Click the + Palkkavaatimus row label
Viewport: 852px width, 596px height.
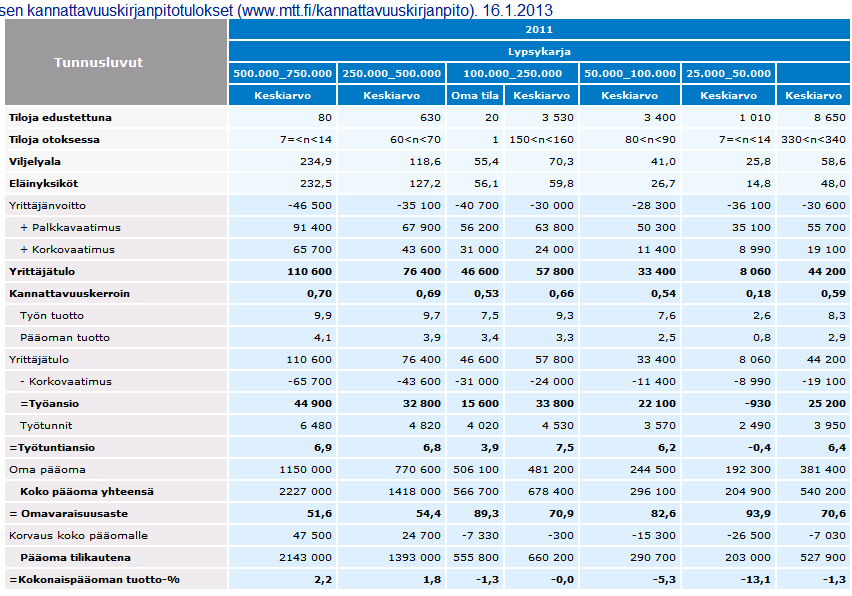[x=71, y=228]
